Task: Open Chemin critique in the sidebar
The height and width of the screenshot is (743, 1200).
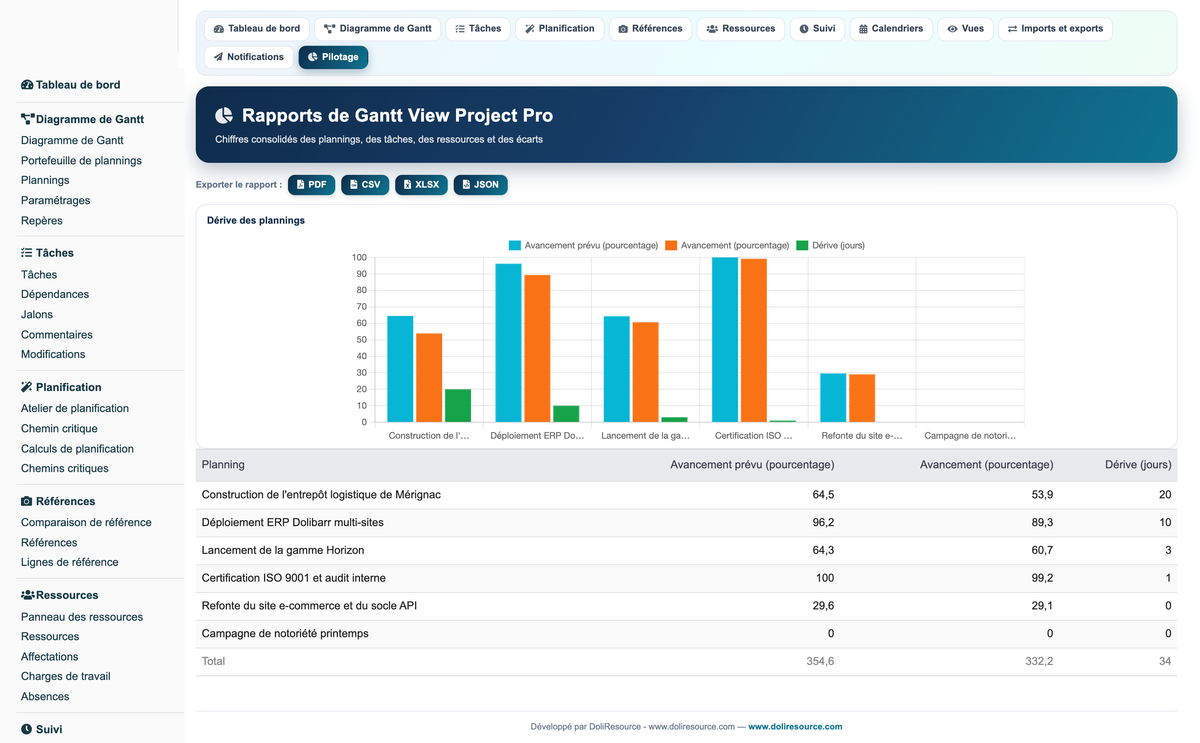Action: [x=59, y=428]
